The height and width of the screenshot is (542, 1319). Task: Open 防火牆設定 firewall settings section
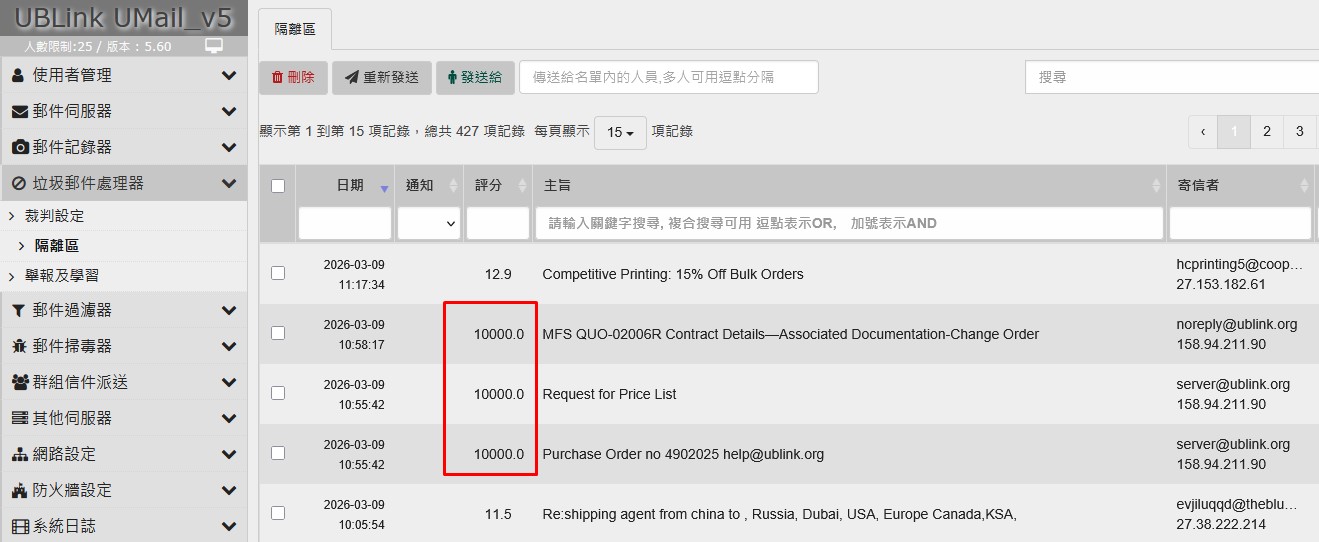(123, 490)
